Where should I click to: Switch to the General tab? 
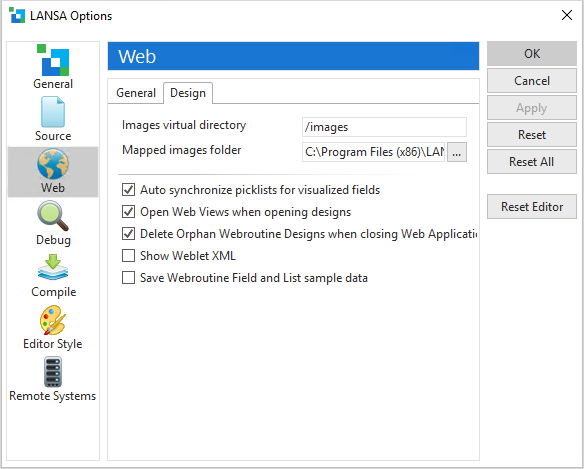coord(136,93)
